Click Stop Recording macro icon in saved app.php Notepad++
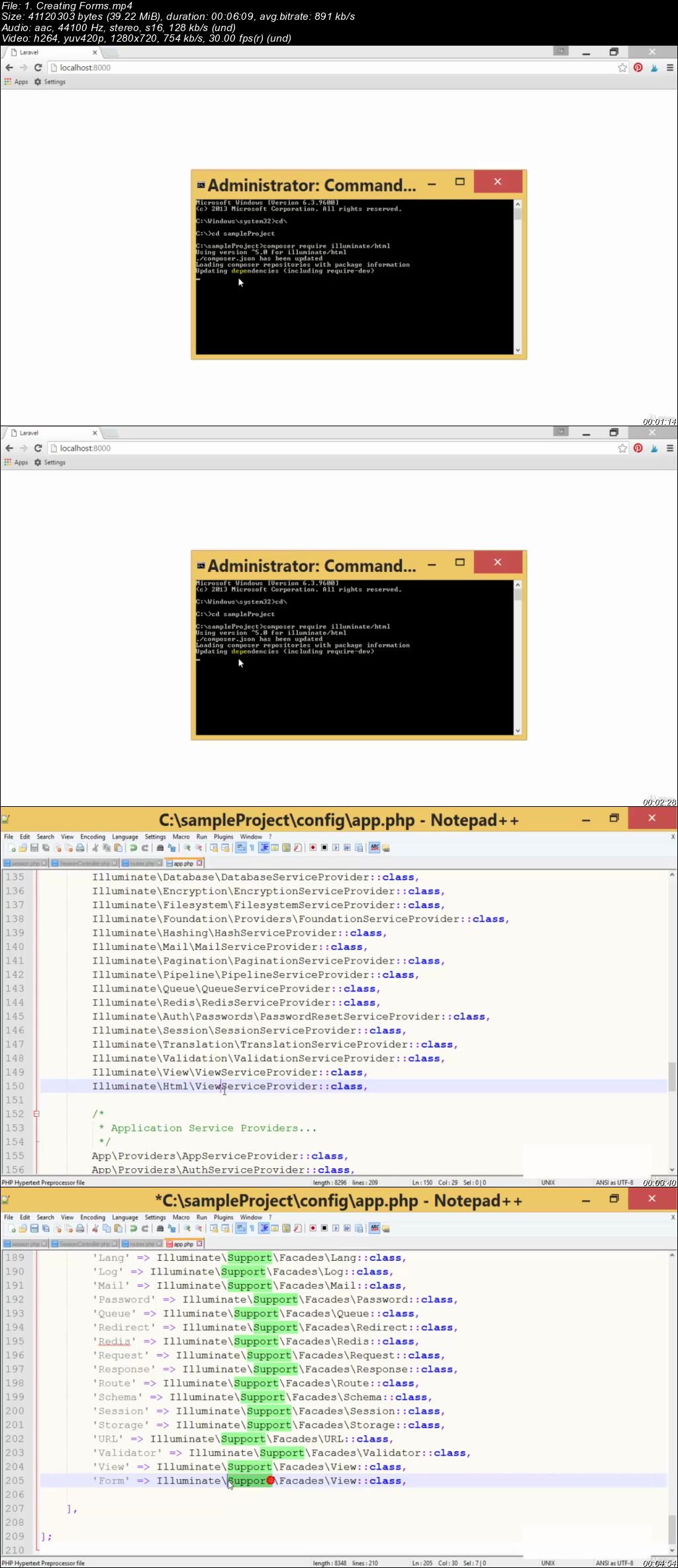The height and width of the screenshot is (1568, 678). [x=324, y=847]
